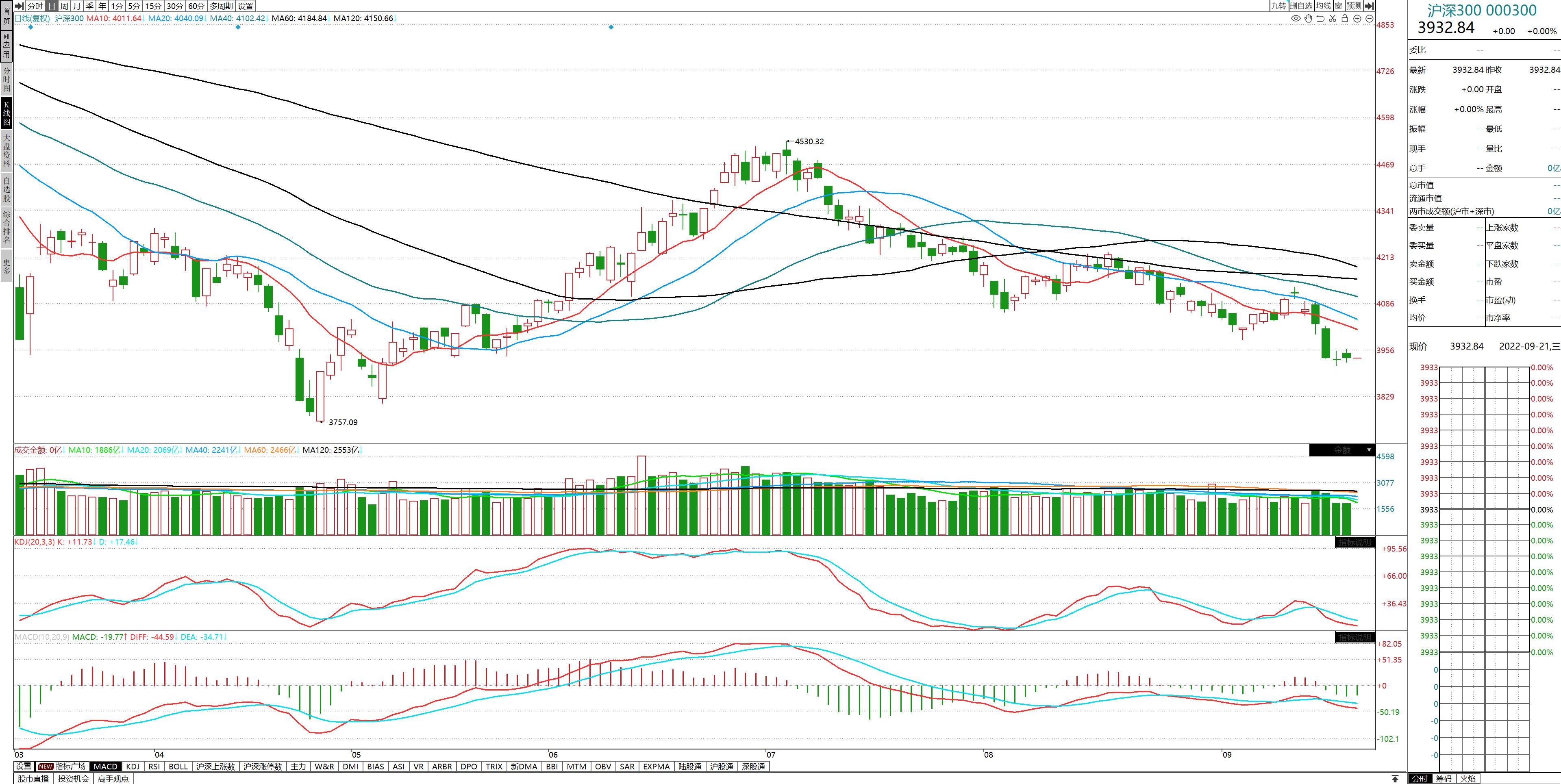Expand the 更多 sidebar section

[x=7, y=267]
